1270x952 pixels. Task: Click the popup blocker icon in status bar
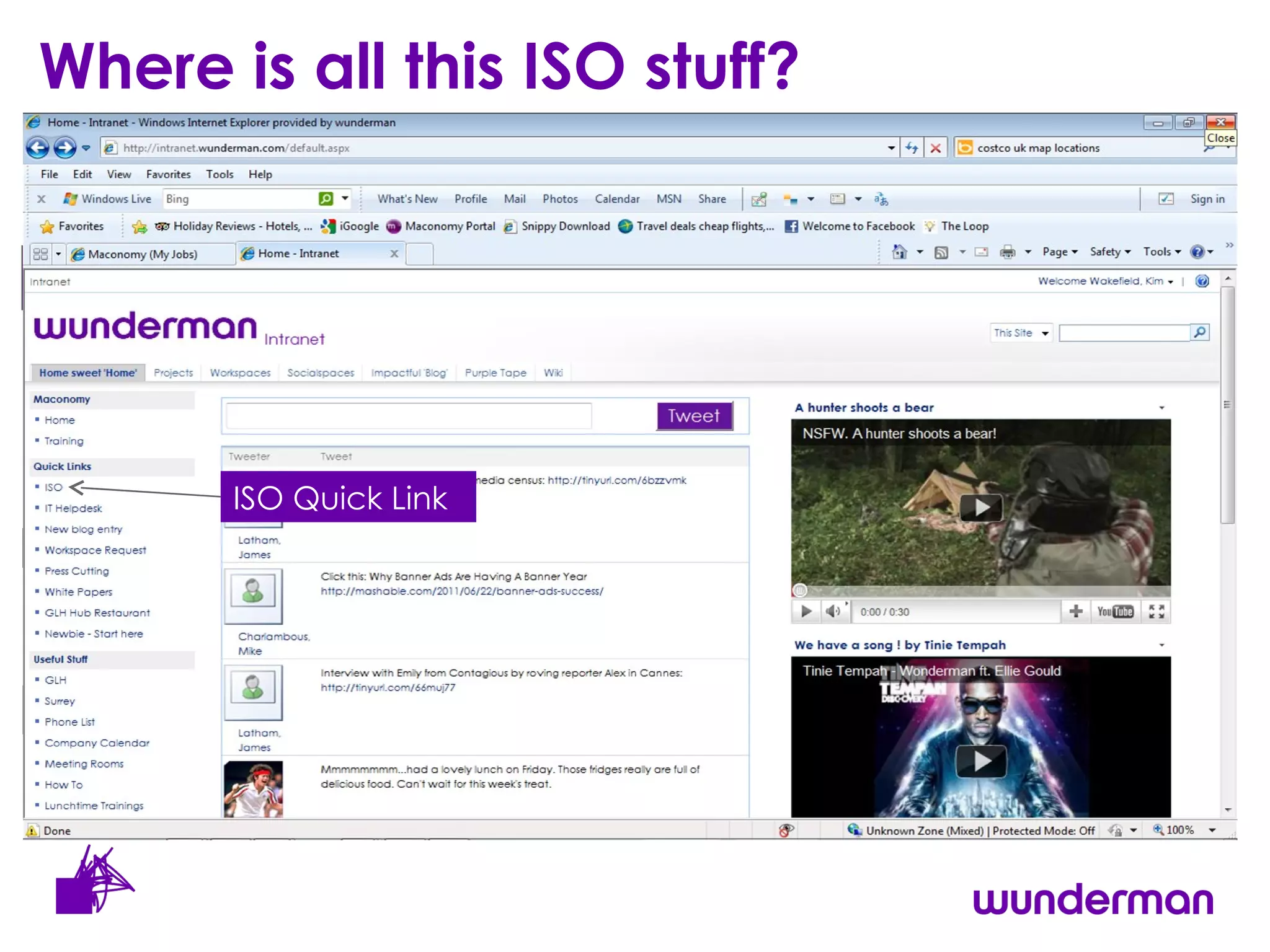(786, 831)
